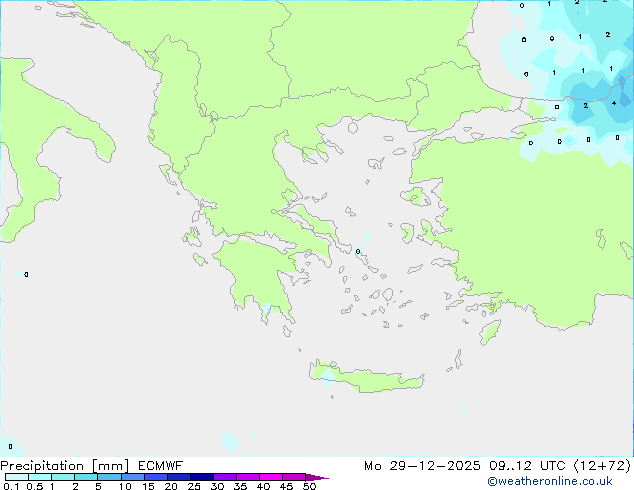The image size is (634, 490).
Task: Open the weatheronline.co.uk copyright link
Action: pyautogui.click(x=549, y=481)
